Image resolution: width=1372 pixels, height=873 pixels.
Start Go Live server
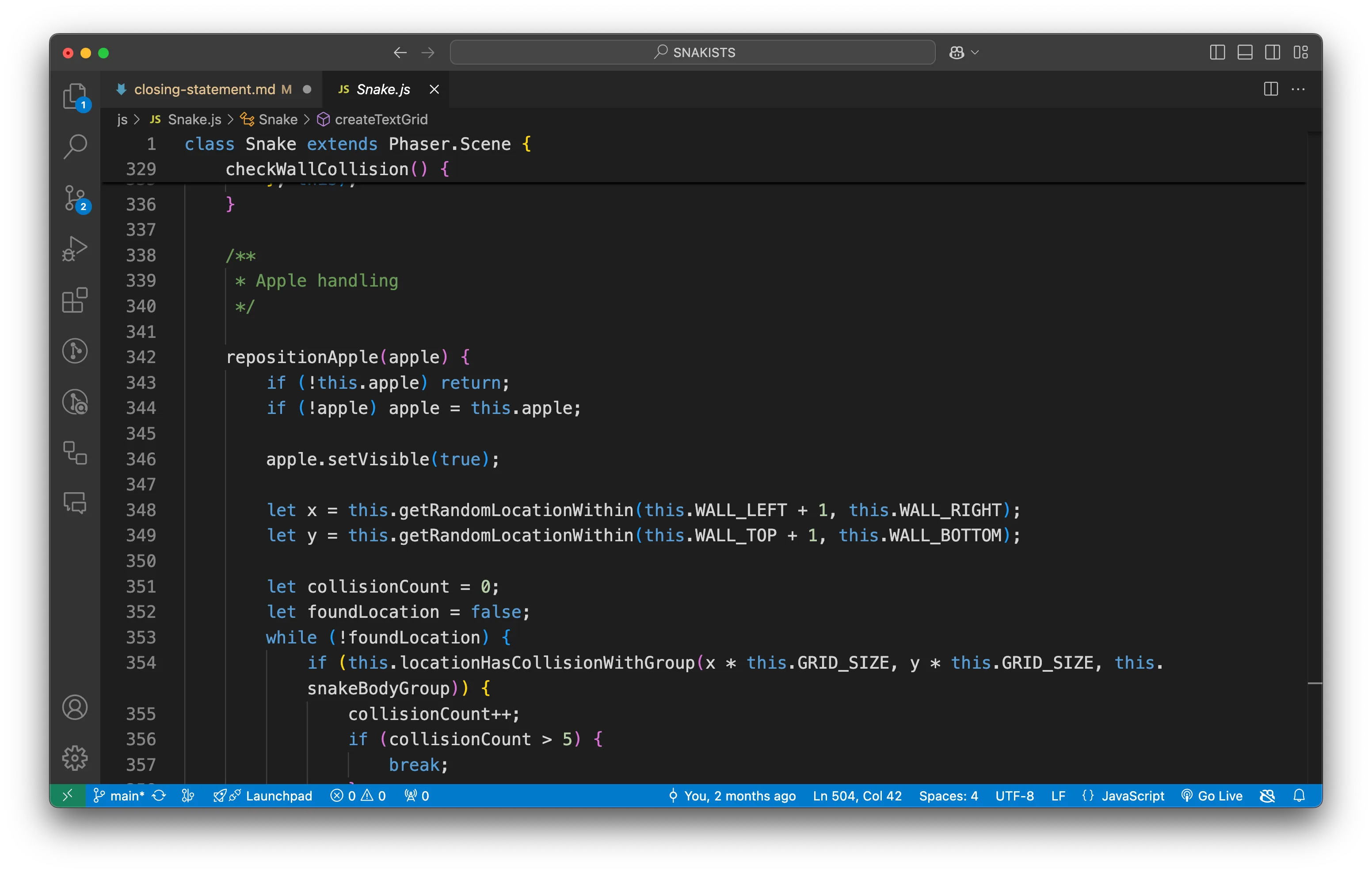pyautogui.click(x=1212, y=796)
